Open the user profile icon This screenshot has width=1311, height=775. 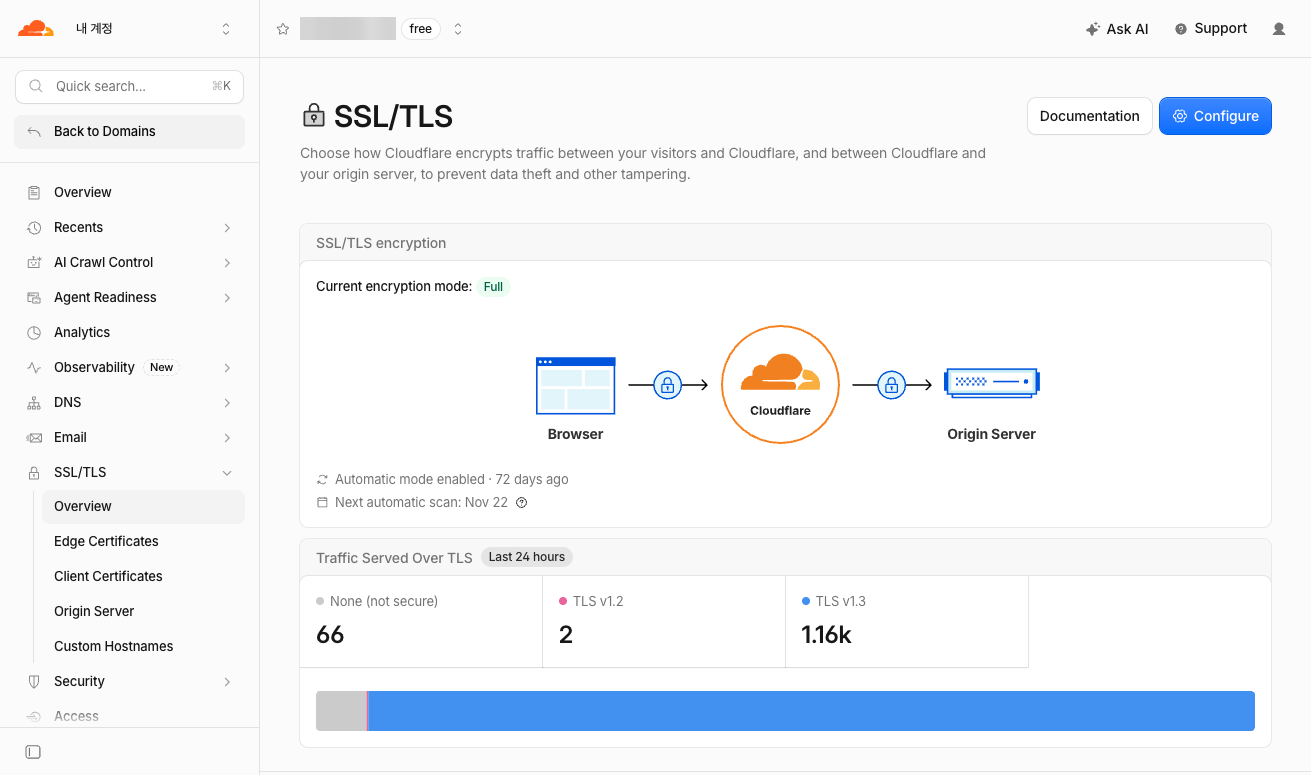pyautogui.click(x=1279, y=29)
